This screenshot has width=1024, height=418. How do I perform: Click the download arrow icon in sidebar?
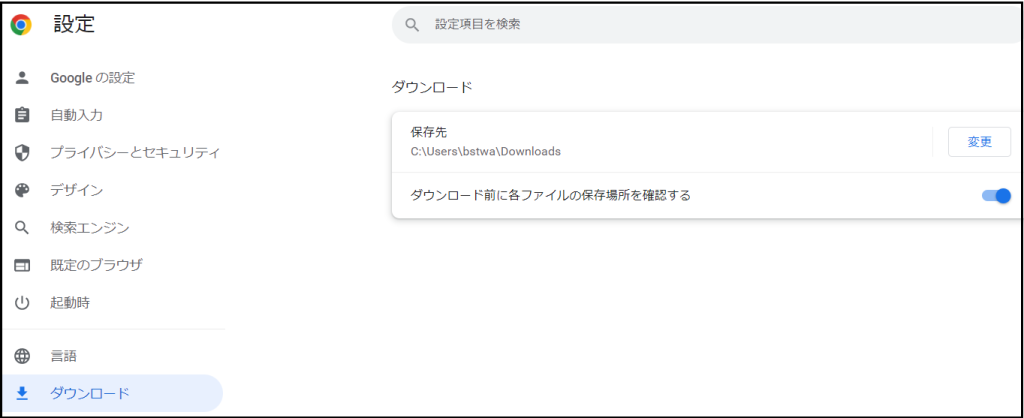click(x=22, y=393)
